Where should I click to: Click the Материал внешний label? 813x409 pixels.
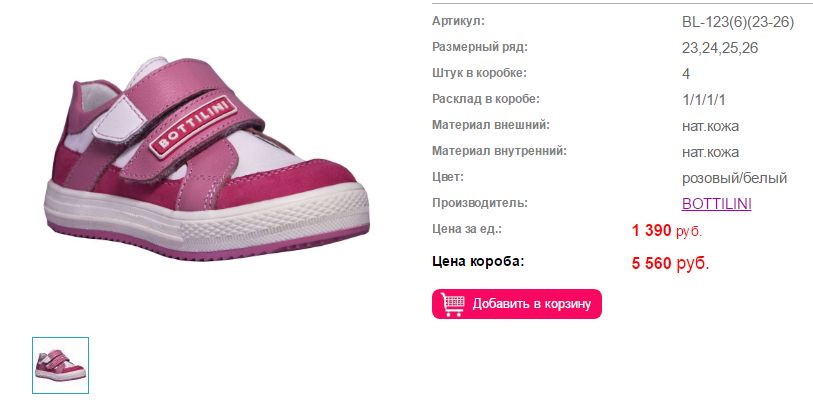pyautogui.click(x=490, y=125)
